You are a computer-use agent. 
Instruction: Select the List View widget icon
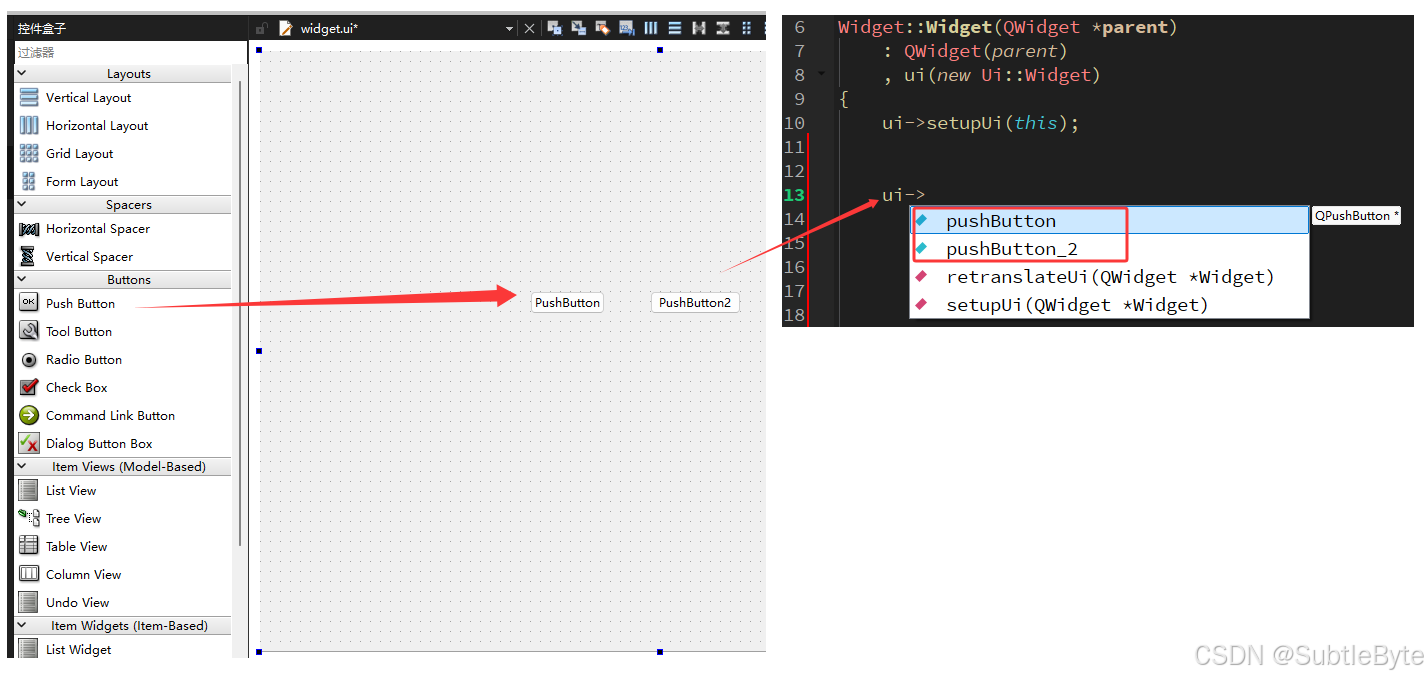[29, 490]
